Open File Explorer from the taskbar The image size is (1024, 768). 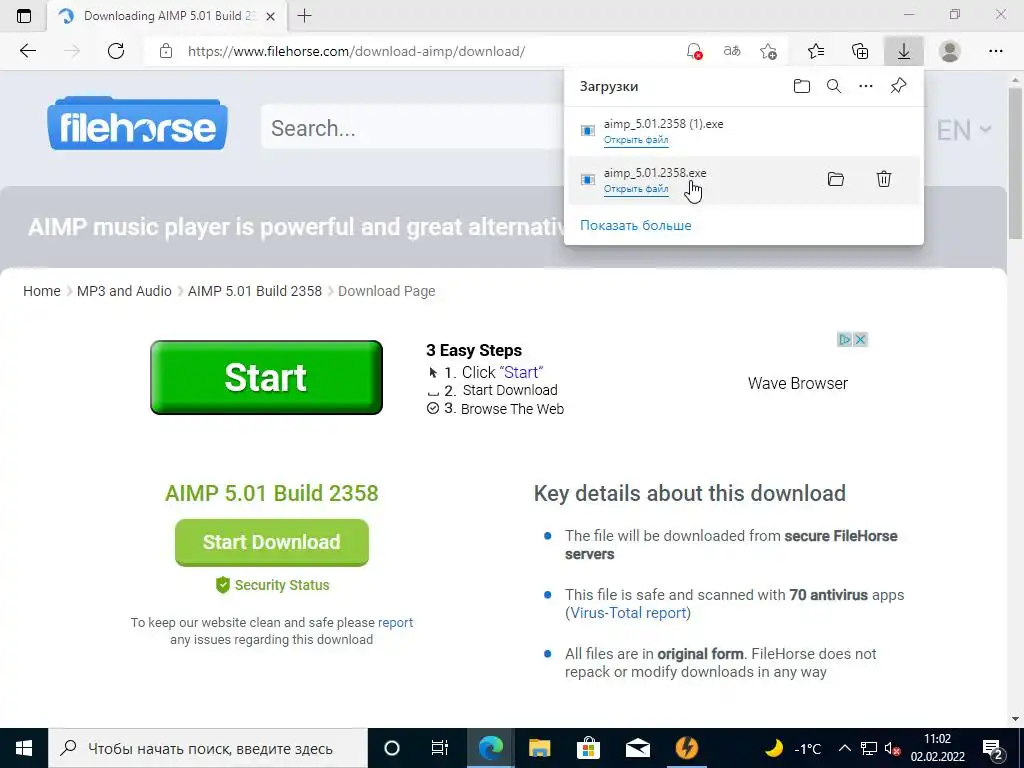click(x=539, y=748)
